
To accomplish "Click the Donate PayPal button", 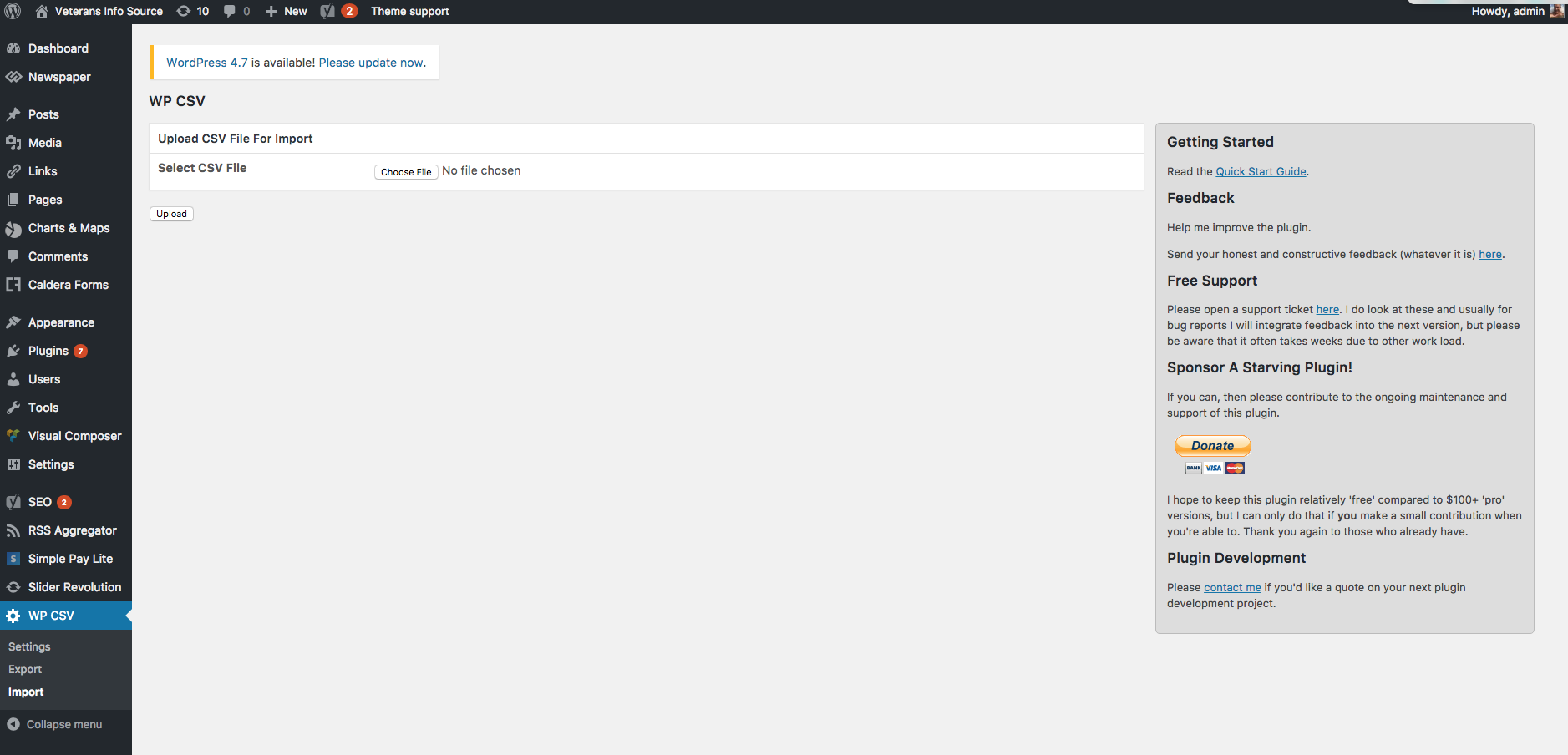I will (x=1213, y=446).
